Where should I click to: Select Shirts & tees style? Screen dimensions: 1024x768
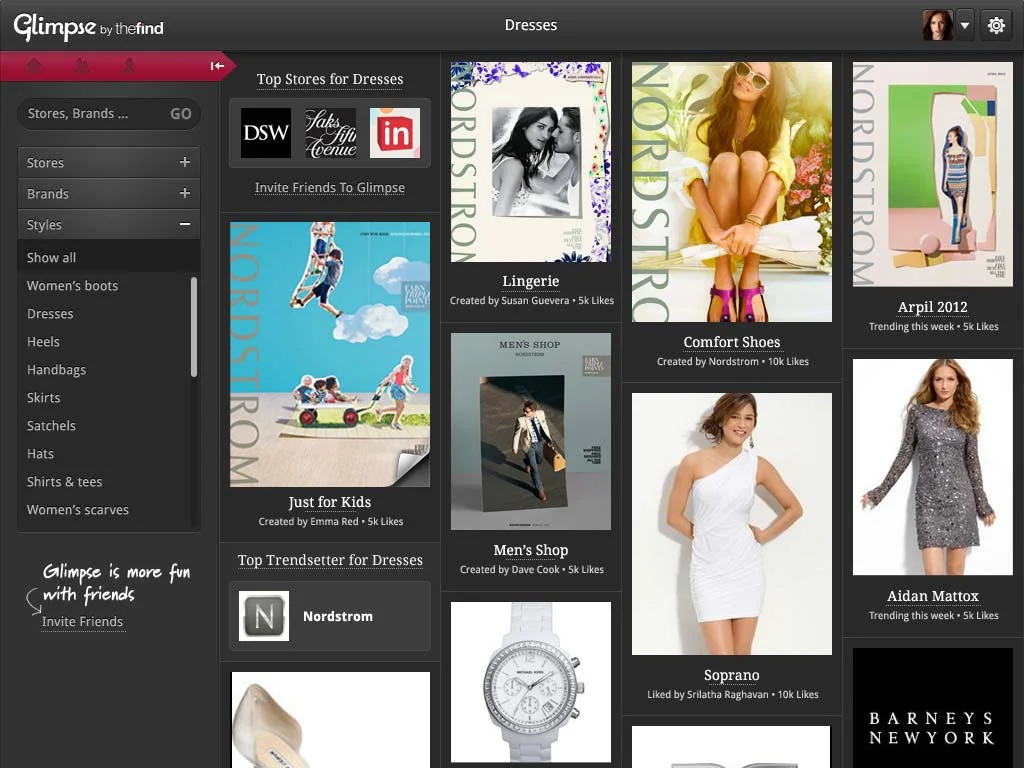coord(65,482)
